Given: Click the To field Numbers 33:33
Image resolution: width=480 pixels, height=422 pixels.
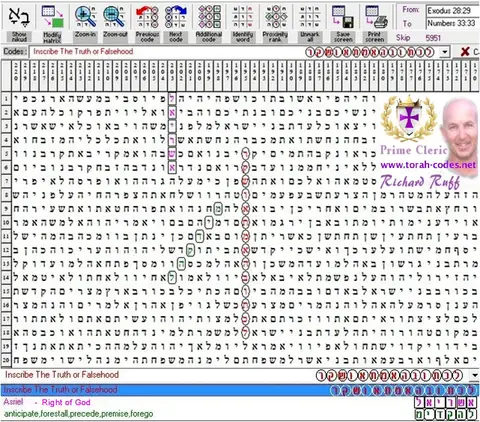Looking at the screenshot, I should tap(453, 23).
